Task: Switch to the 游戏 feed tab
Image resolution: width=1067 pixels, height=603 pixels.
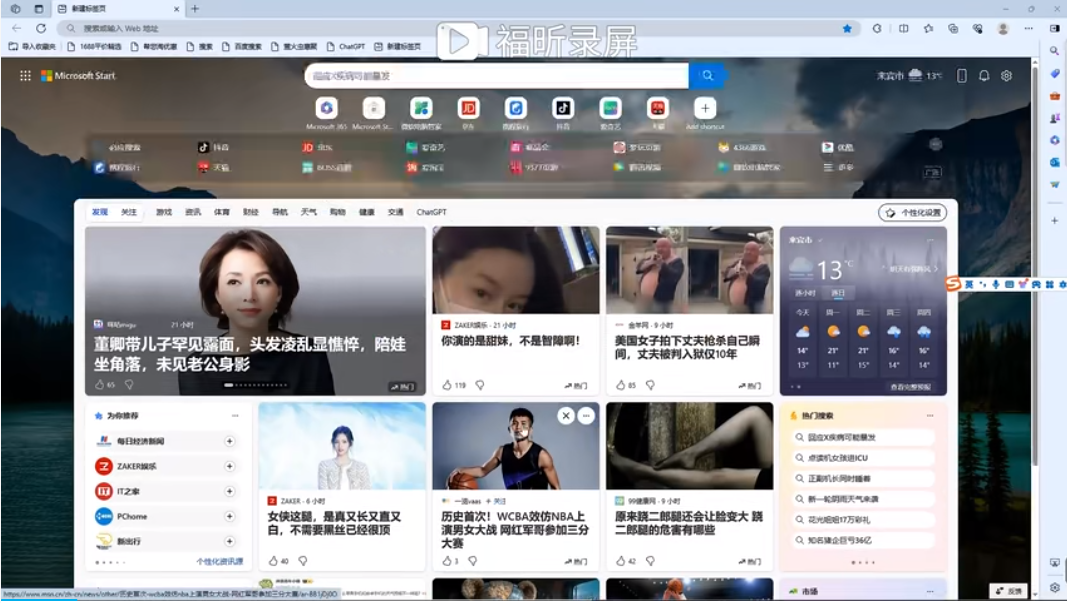Action: [163, 212]
